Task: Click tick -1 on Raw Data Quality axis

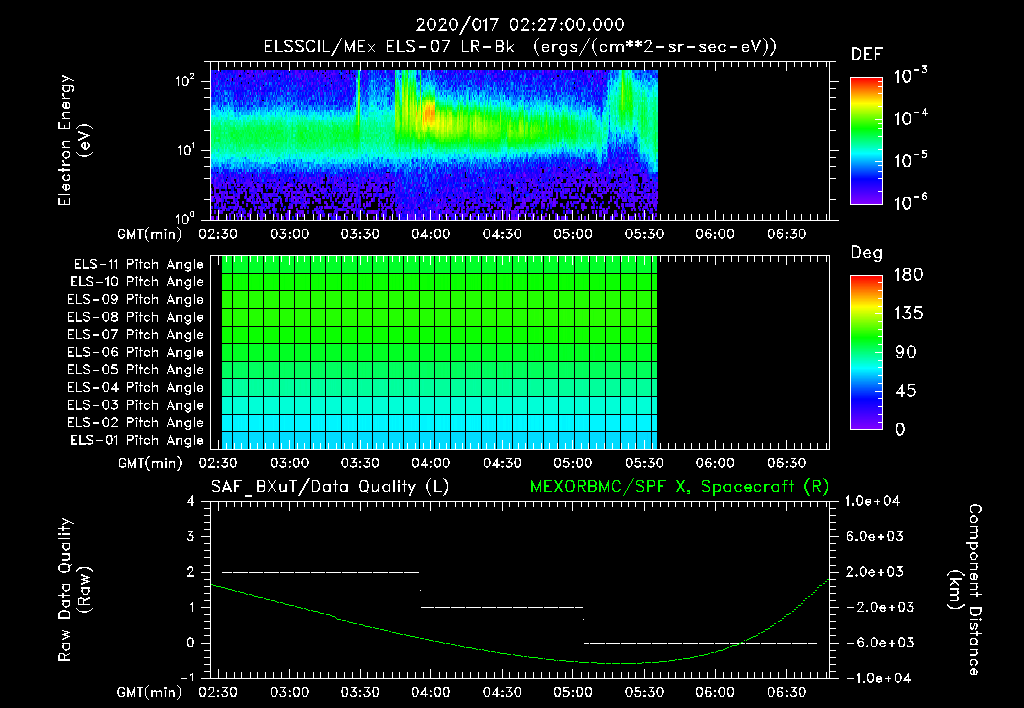Action: [187, 678]
